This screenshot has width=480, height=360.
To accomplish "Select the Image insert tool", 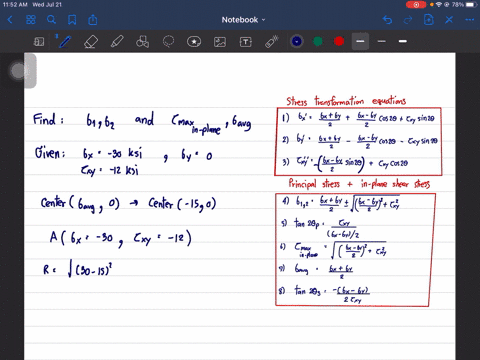I will 220,42.
